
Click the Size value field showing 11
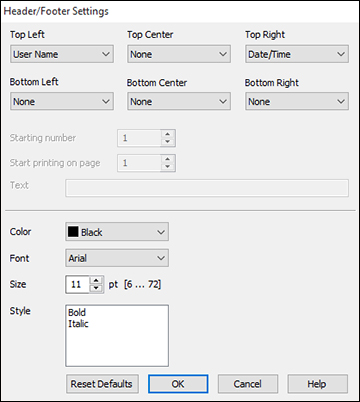coord(78,284)
